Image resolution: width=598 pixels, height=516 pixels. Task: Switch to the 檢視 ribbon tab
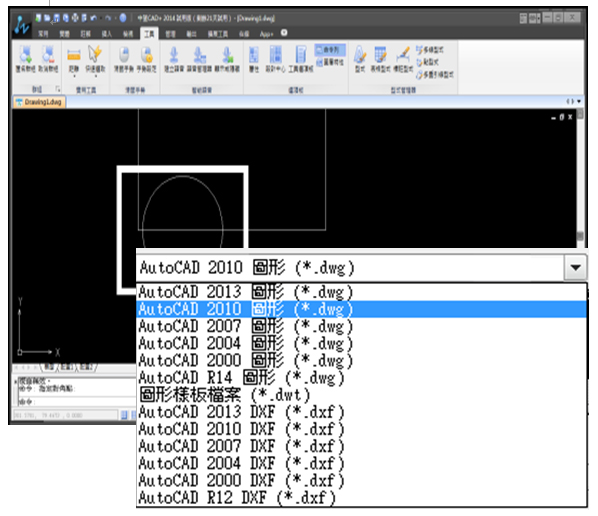tap(128, 34)
